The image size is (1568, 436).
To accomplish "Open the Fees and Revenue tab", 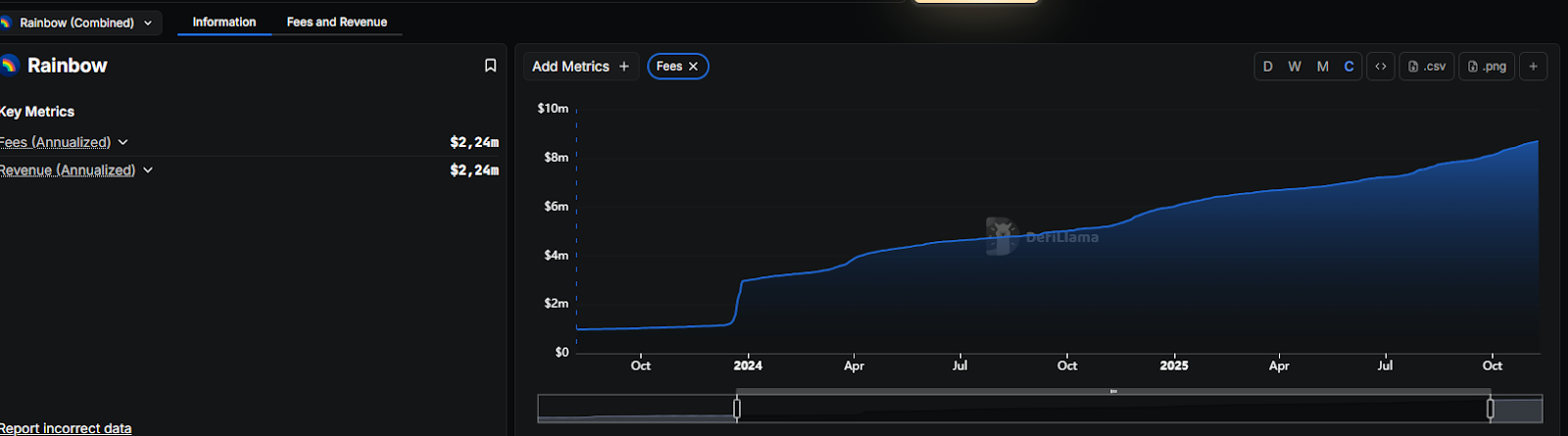I will coord(337,22).
